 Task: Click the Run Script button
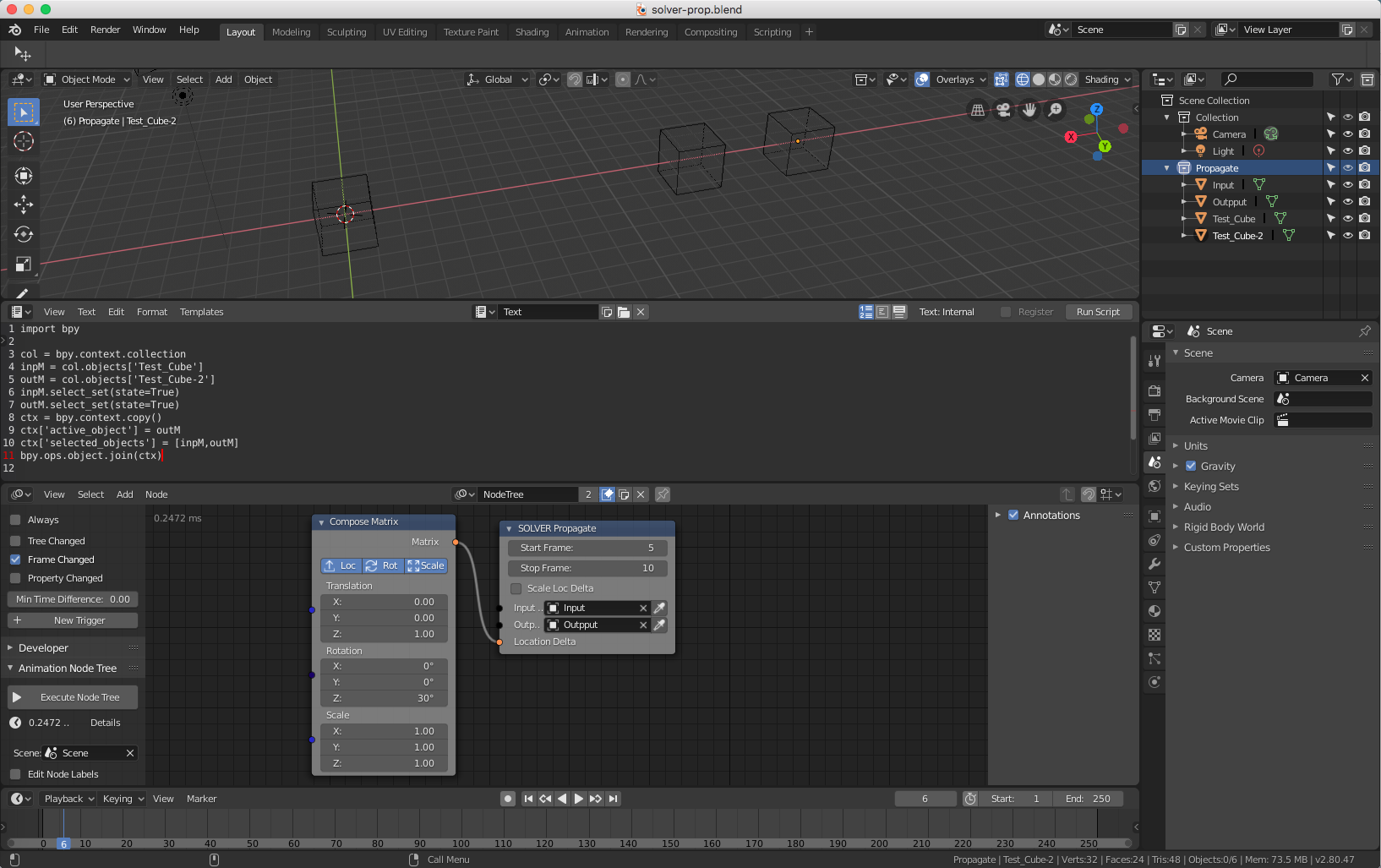point(1098,312)
